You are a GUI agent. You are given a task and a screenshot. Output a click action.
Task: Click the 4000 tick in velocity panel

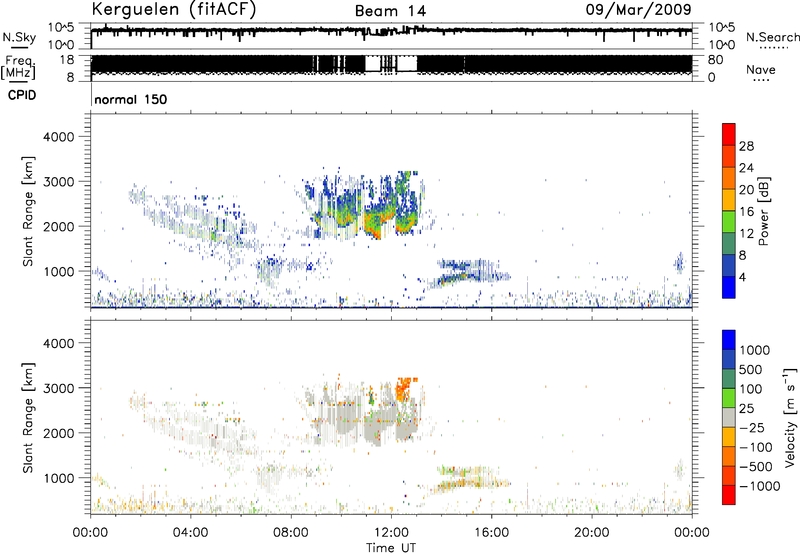(x=58, y=343)
